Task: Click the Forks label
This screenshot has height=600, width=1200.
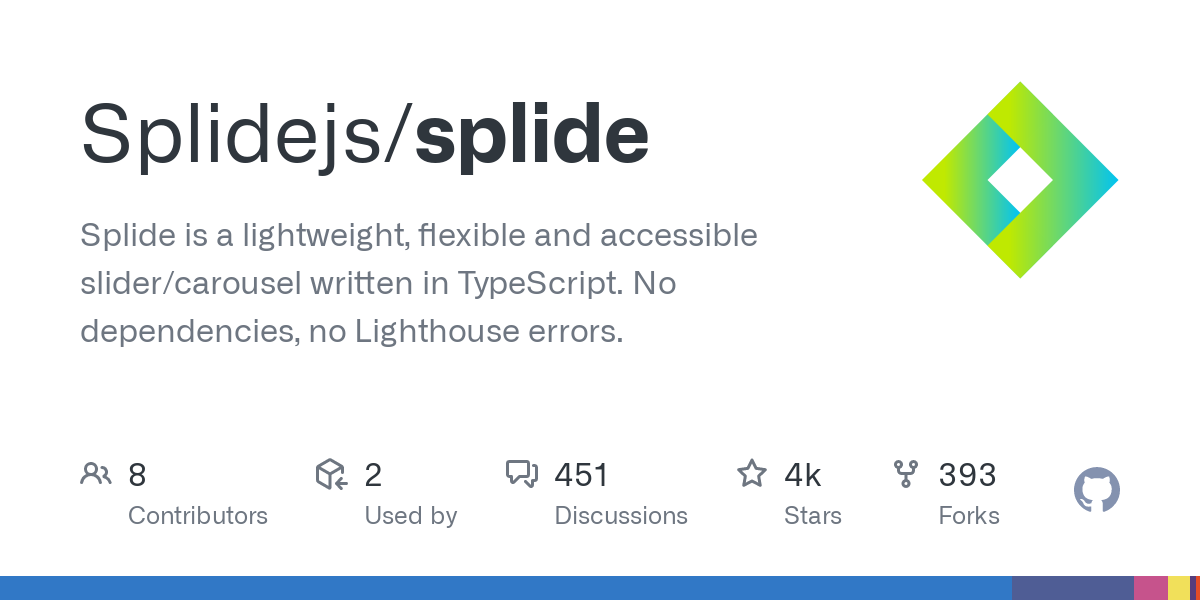Action: [x=969, y=516]
